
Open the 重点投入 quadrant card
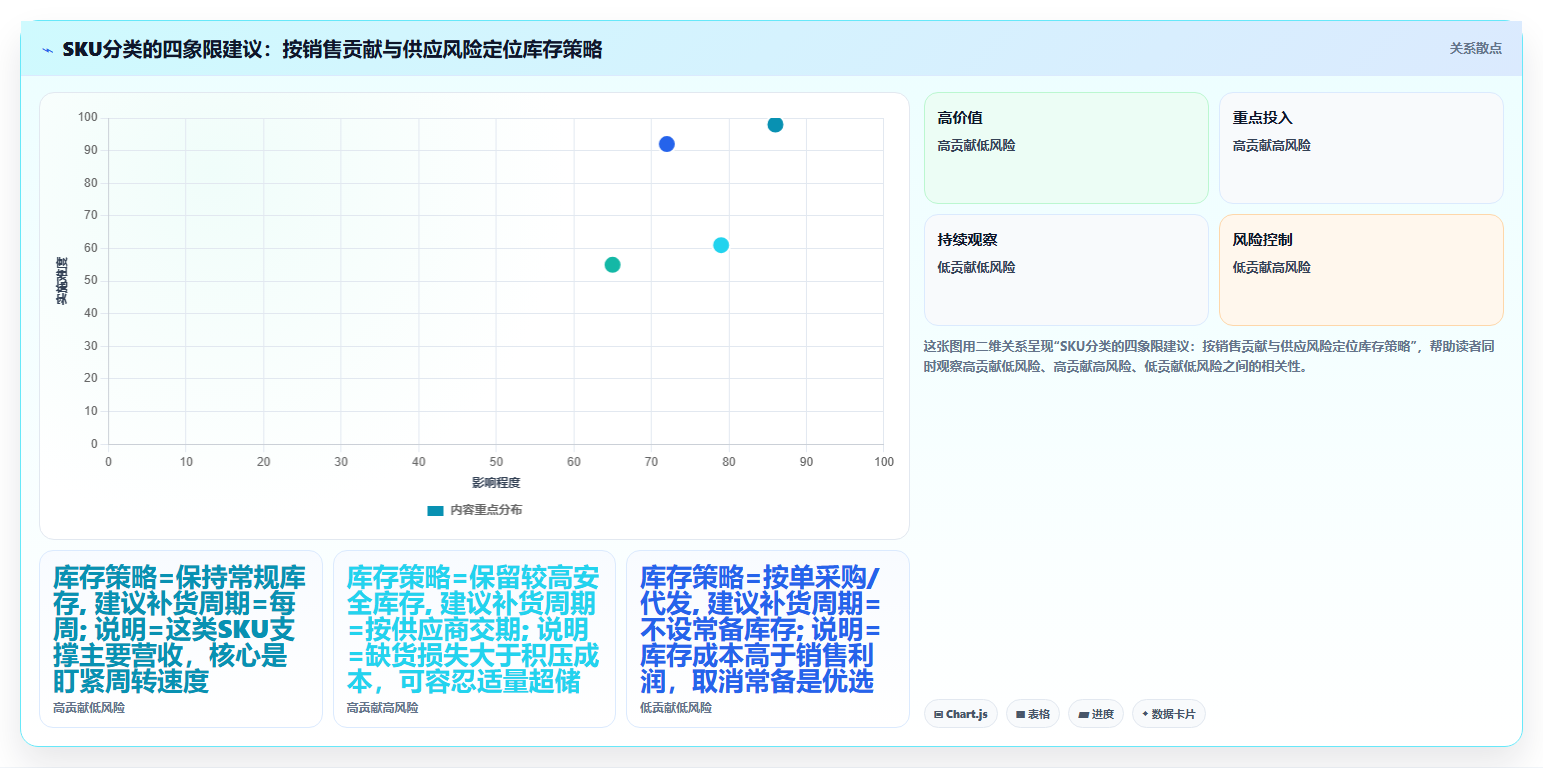coord(1361,148)
